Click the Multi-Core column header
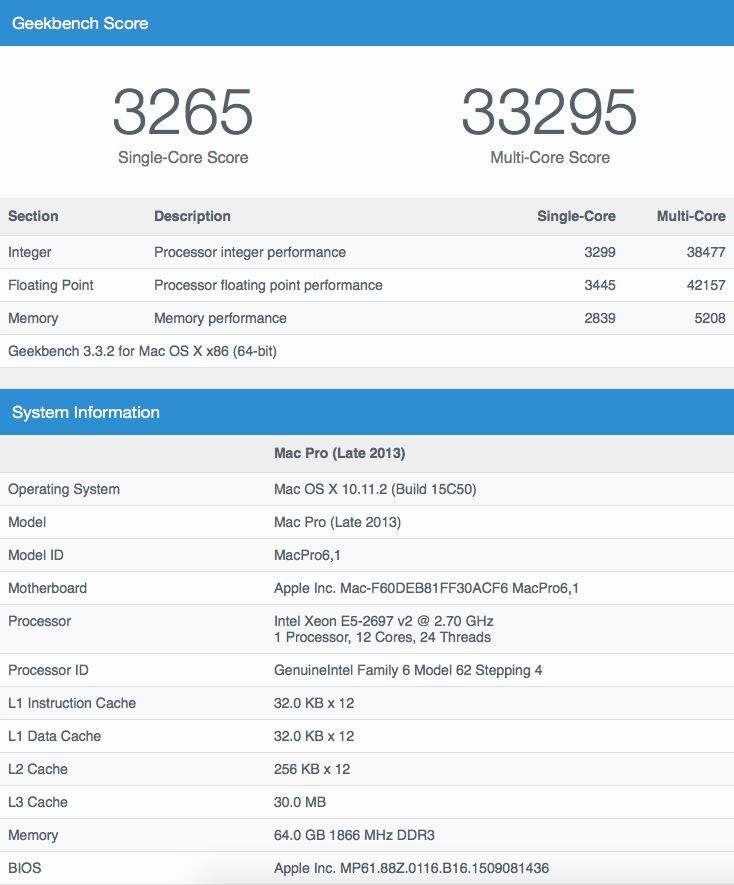Screen dimensions: 734x885 click(691, 216)
